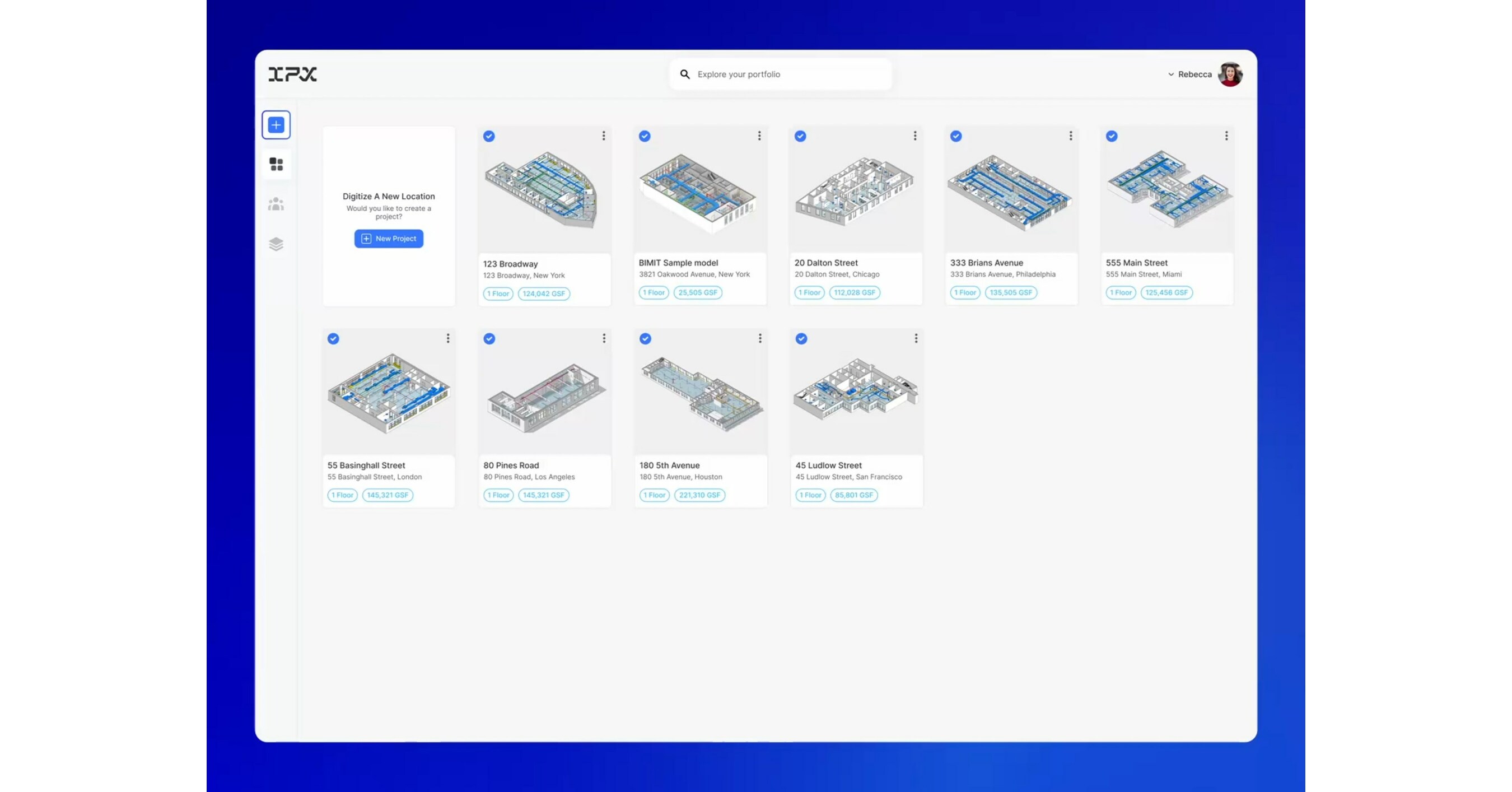Open the grid dashboard view from the sidebar
Screen dimensions: 1512x792
(276, 164)
